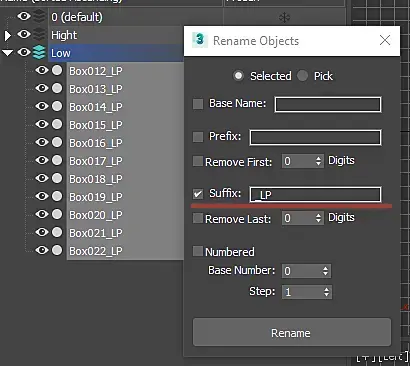Screen dimensions: 410x366
Task: Click the active Low layer stack icon
Action: pos(39,52)
